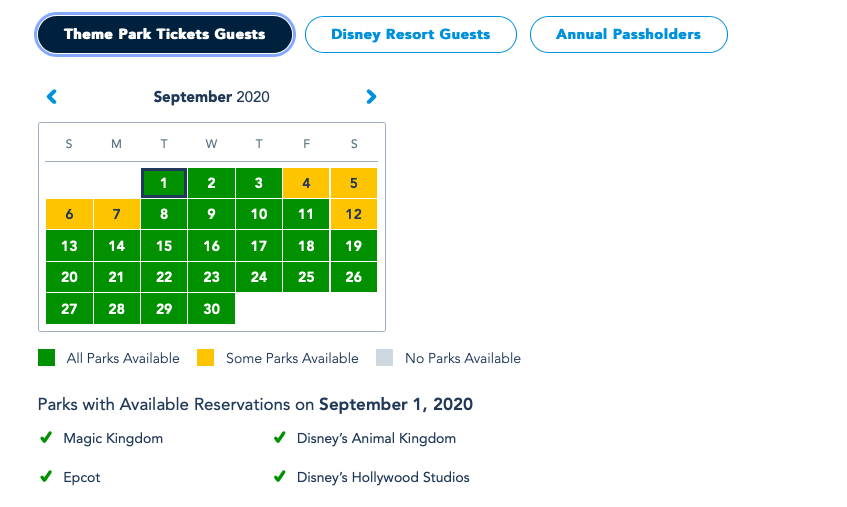This screenshot has width=847, height=507.
Task: Click the green All Parks Available swatch
Action: click(x=46, y=358)
